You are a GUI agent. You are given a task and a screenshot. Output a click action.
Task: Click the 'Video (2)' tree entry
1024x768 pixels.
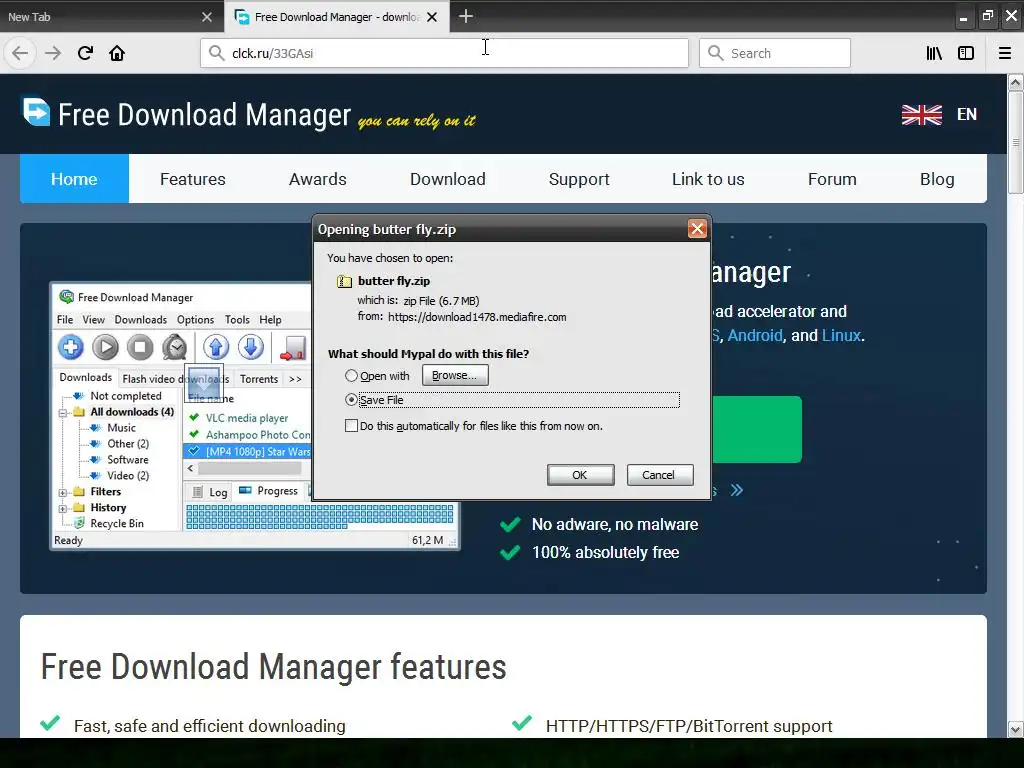pos(128,476)
